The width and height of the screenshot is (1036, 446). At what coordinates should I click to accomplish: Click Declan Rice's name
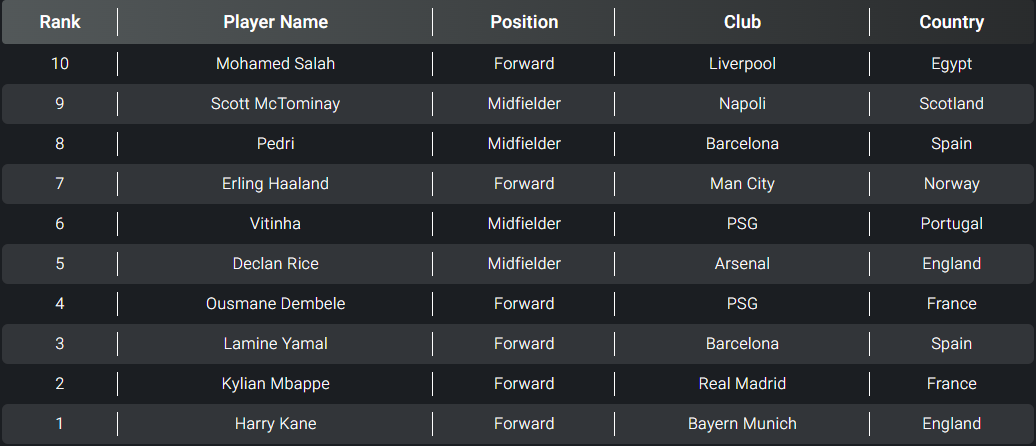pos(275,264)
